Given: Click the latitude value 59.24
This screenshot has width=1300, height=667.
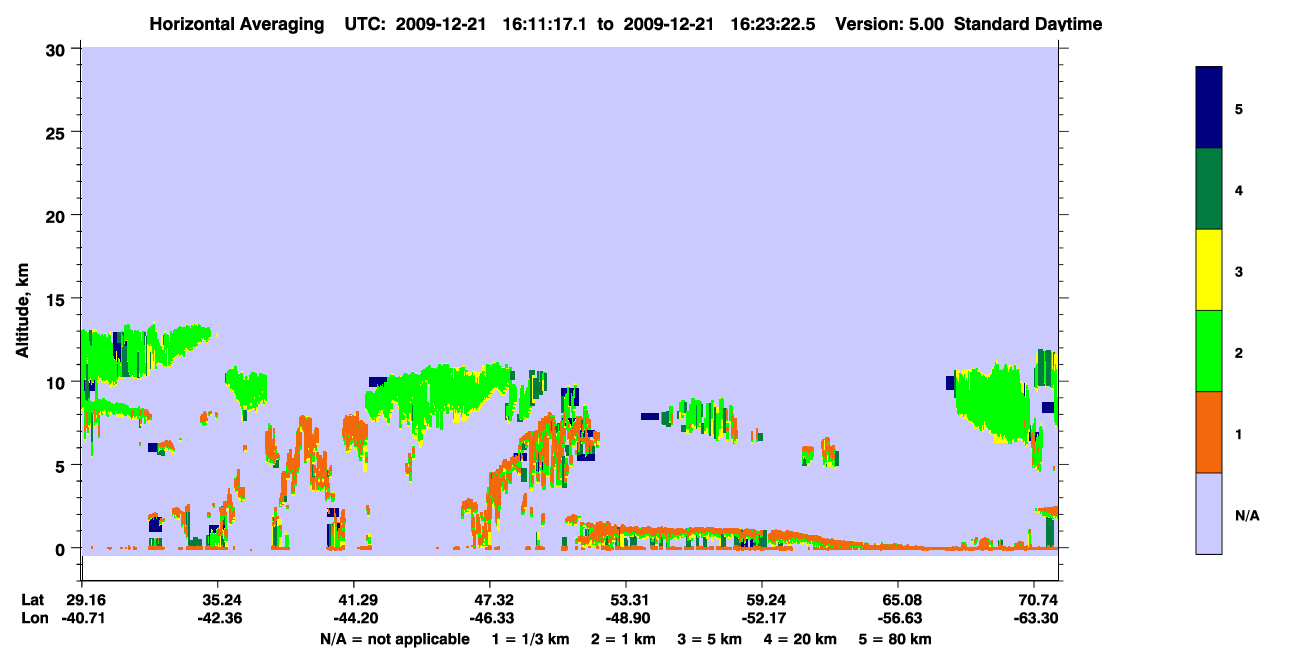Looking at the screenshot, I should pyautogui.click(x=762, y=600).
